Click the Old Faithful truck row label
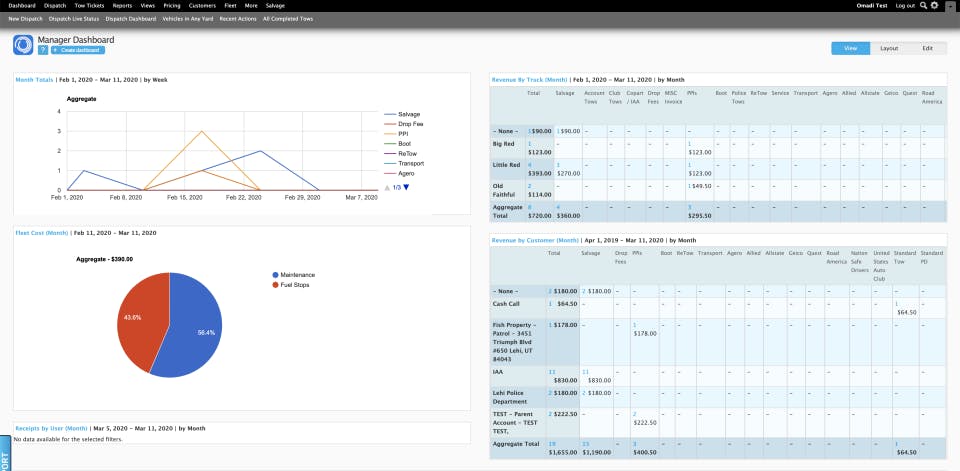Image resolution: width=960 pixels, height=471 pixels. coord(504,190)
